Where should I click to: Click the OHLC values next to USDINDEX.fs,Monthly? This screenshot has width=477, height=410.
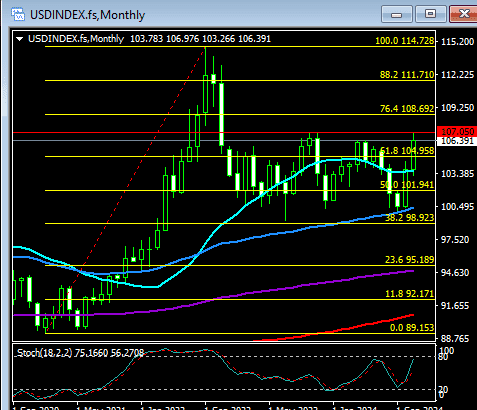coord(200,39)
